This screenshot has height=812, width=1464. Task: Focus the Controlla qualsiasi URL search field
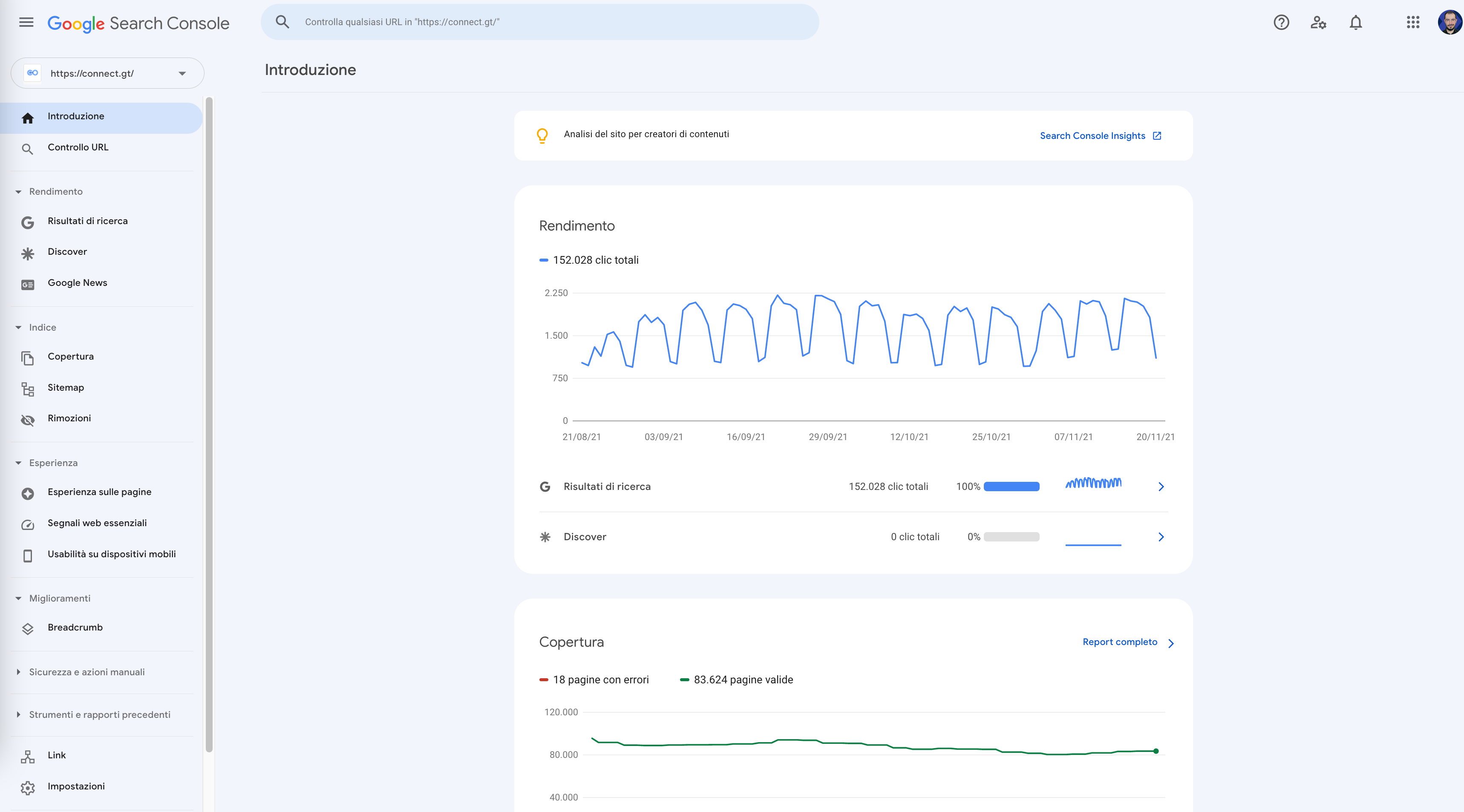pyautogui.click(x=540, y=22)
